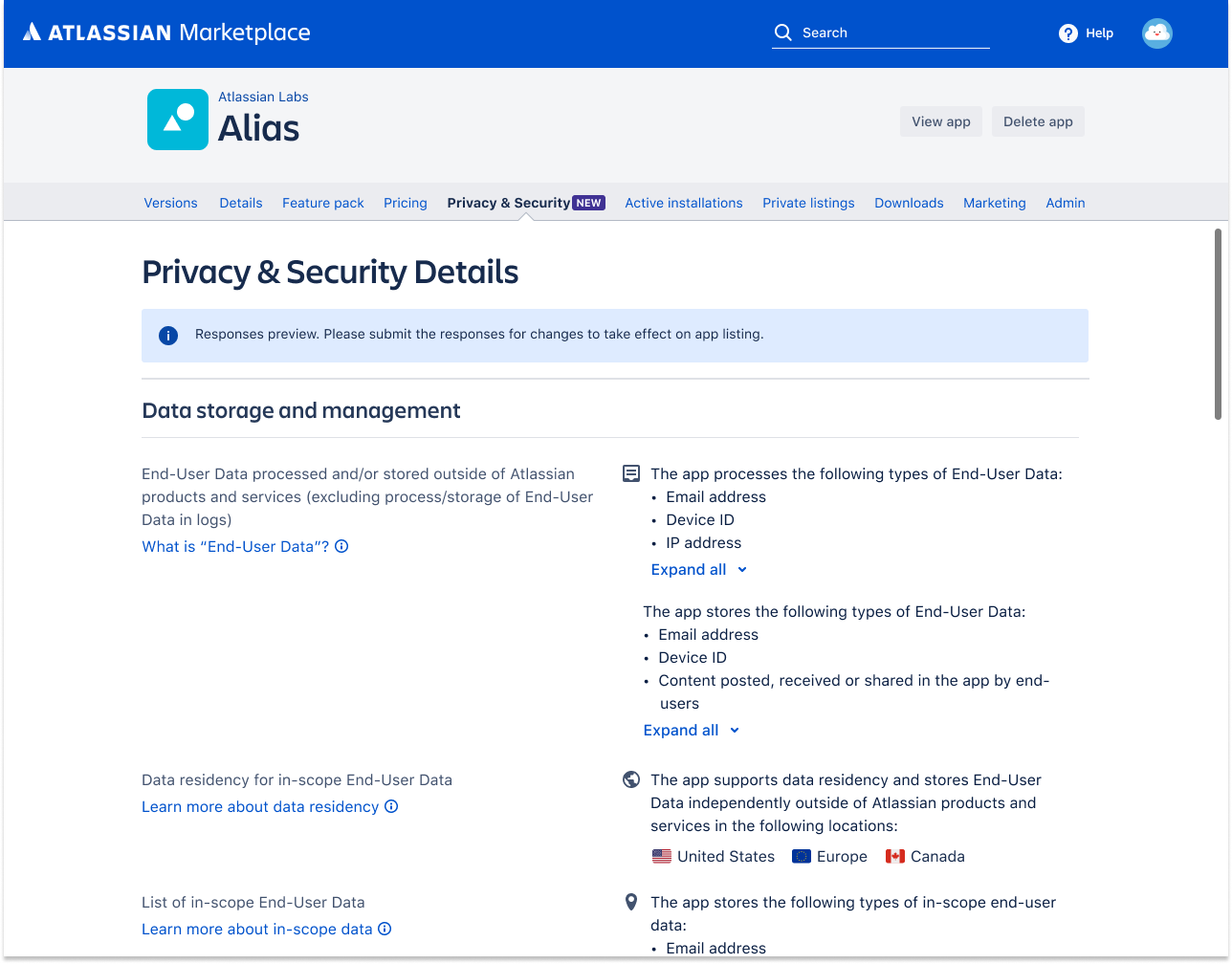
Task: Click the Europe flag icon
Action: coord(802,856)
